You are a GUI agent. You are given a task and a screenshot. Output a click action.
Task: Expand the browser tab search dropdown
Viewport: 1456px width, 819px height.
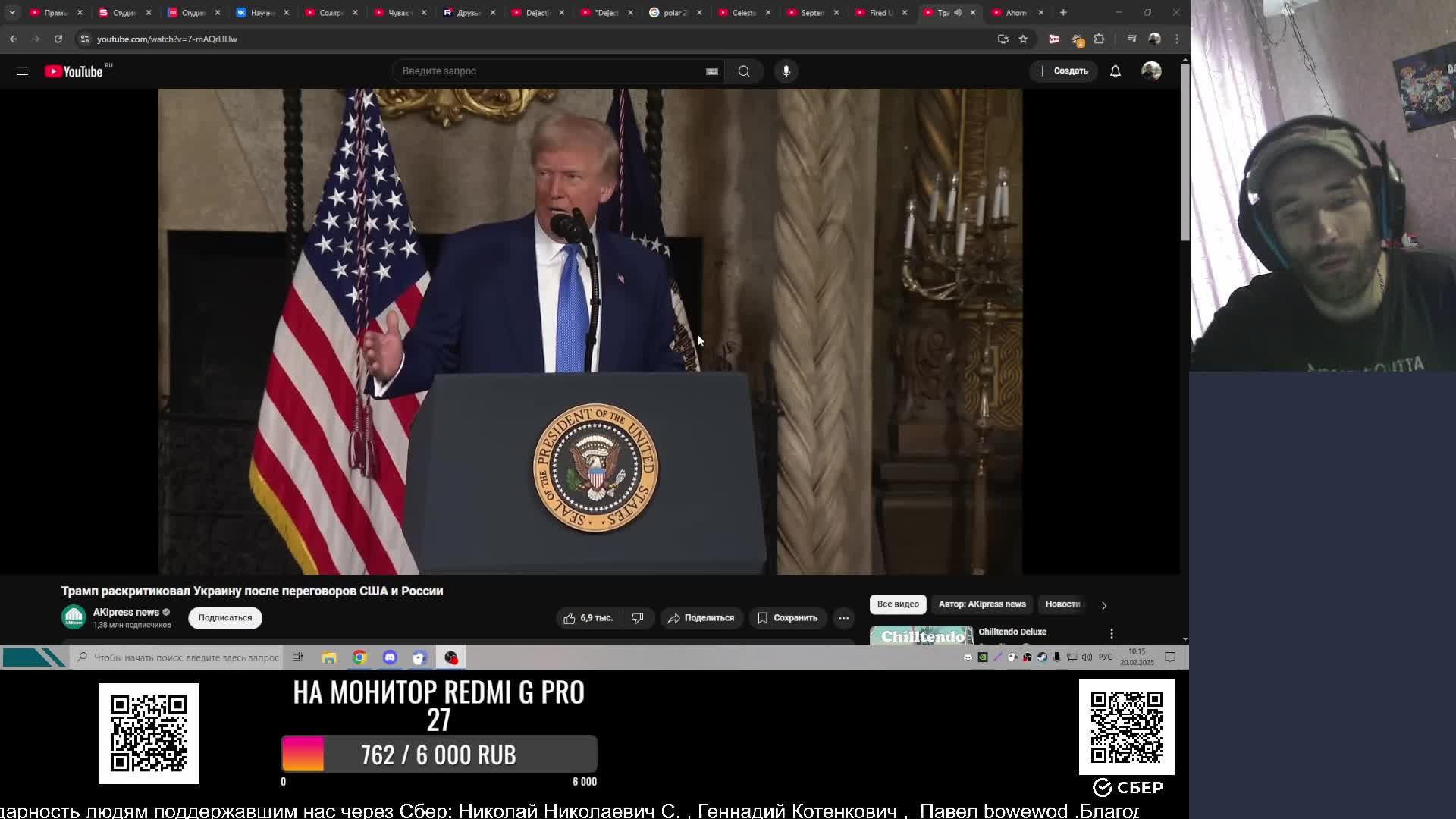point(12,12)
